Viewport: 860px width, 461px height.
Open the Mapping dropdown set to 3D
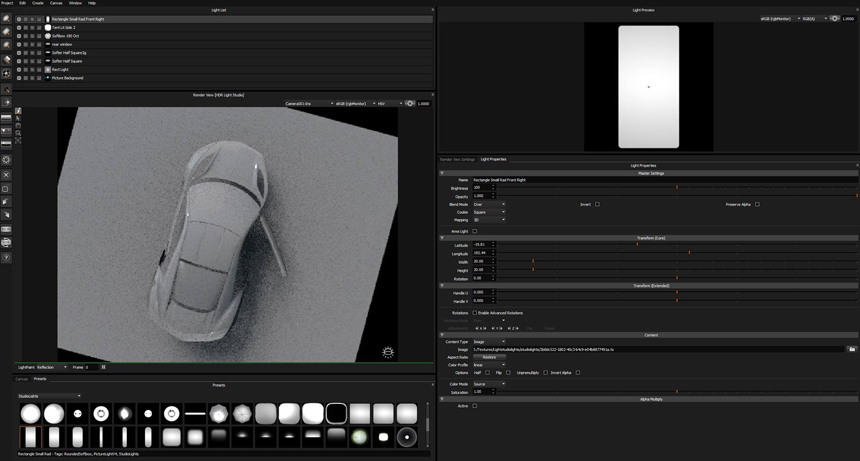489,220
